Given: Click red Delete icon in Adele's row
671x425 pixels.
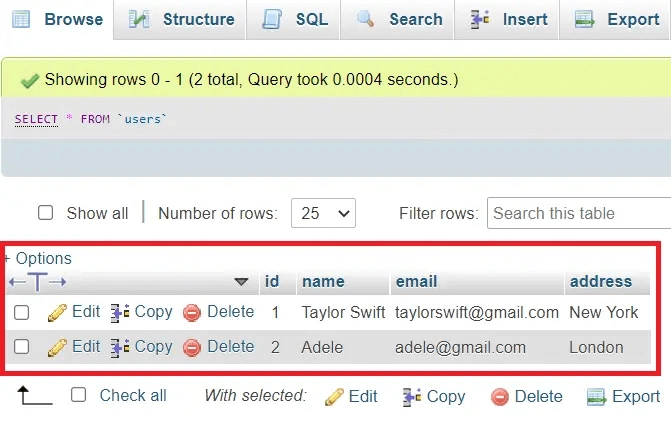Looking at the screenshot, I should pyautogui.click(x=192, y=348).
